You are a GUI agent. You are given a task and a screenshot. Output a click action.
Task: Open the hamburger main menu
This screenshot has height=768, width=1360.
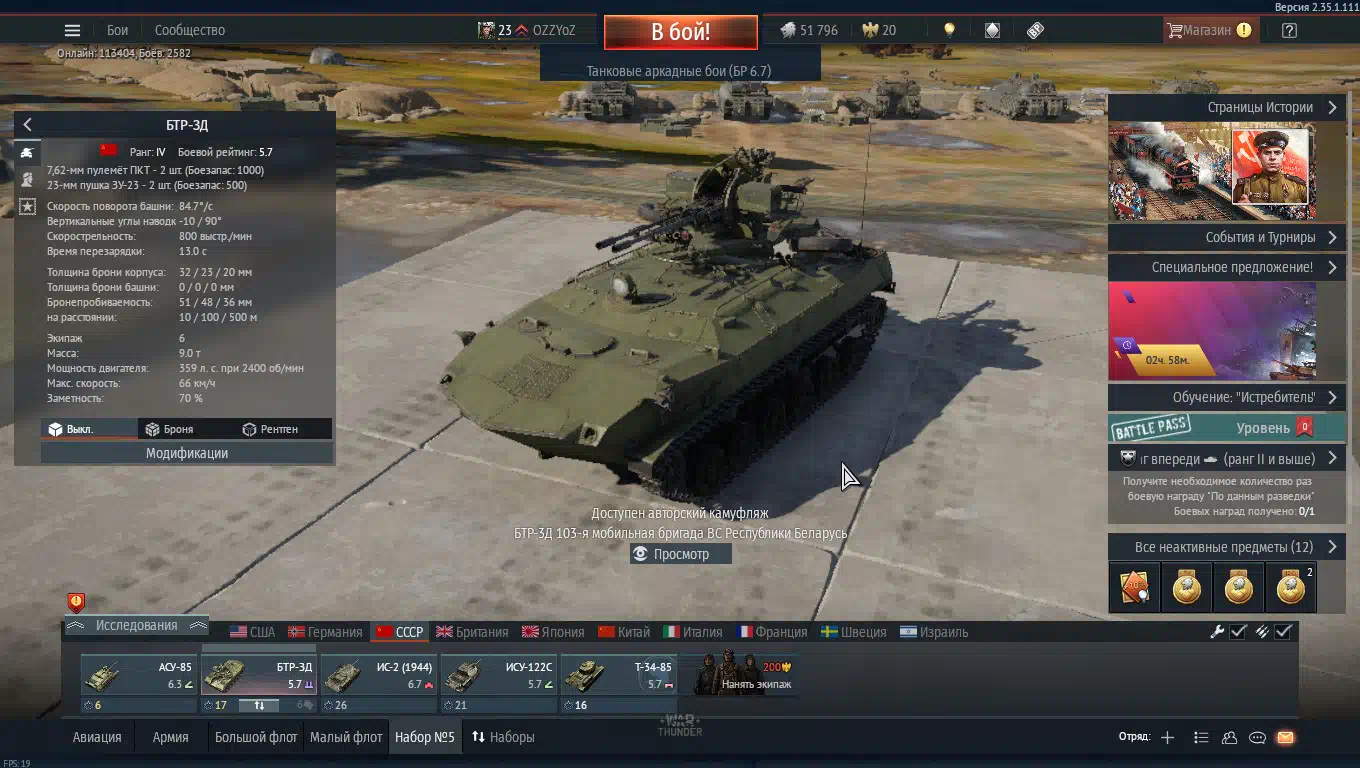tap(72, 30)
